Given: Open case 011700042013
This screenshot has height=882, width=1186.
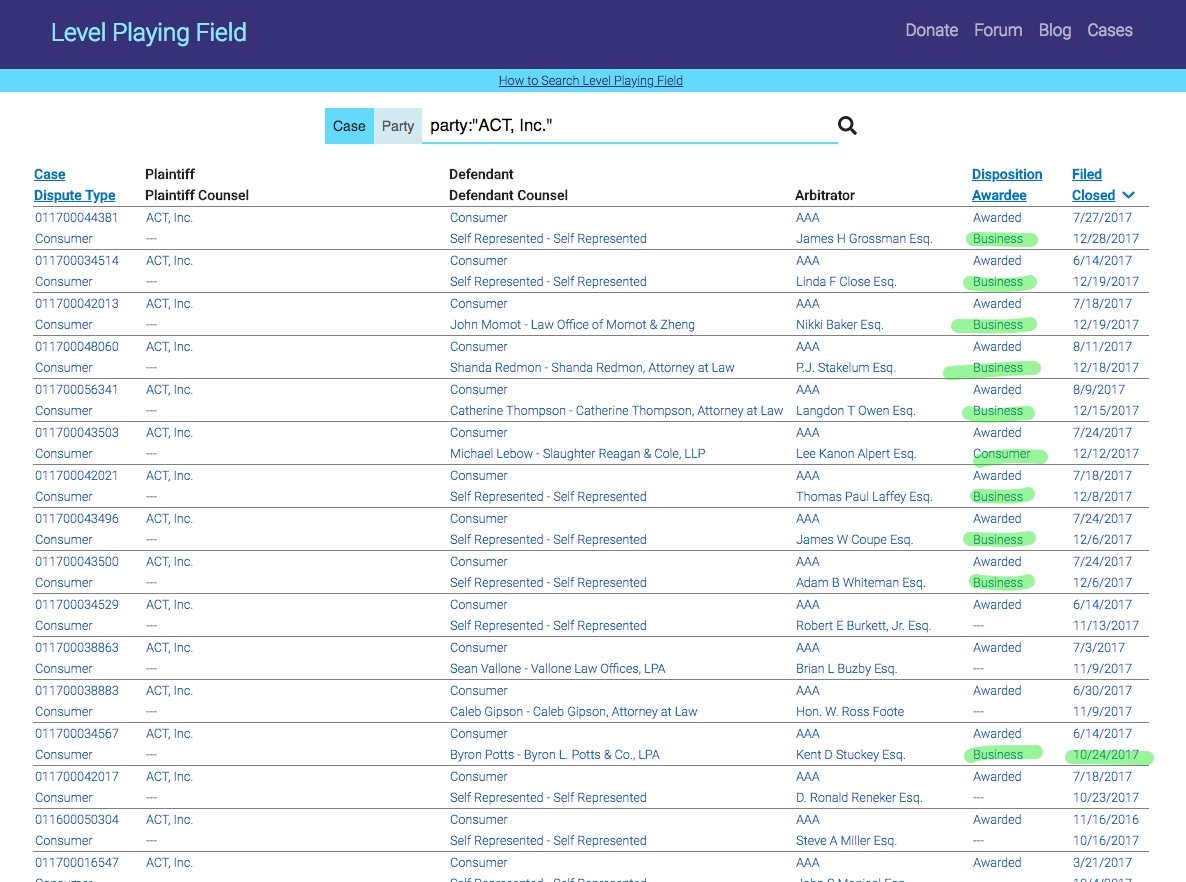Looking at the screenshot, I should (x=76, y=304).
